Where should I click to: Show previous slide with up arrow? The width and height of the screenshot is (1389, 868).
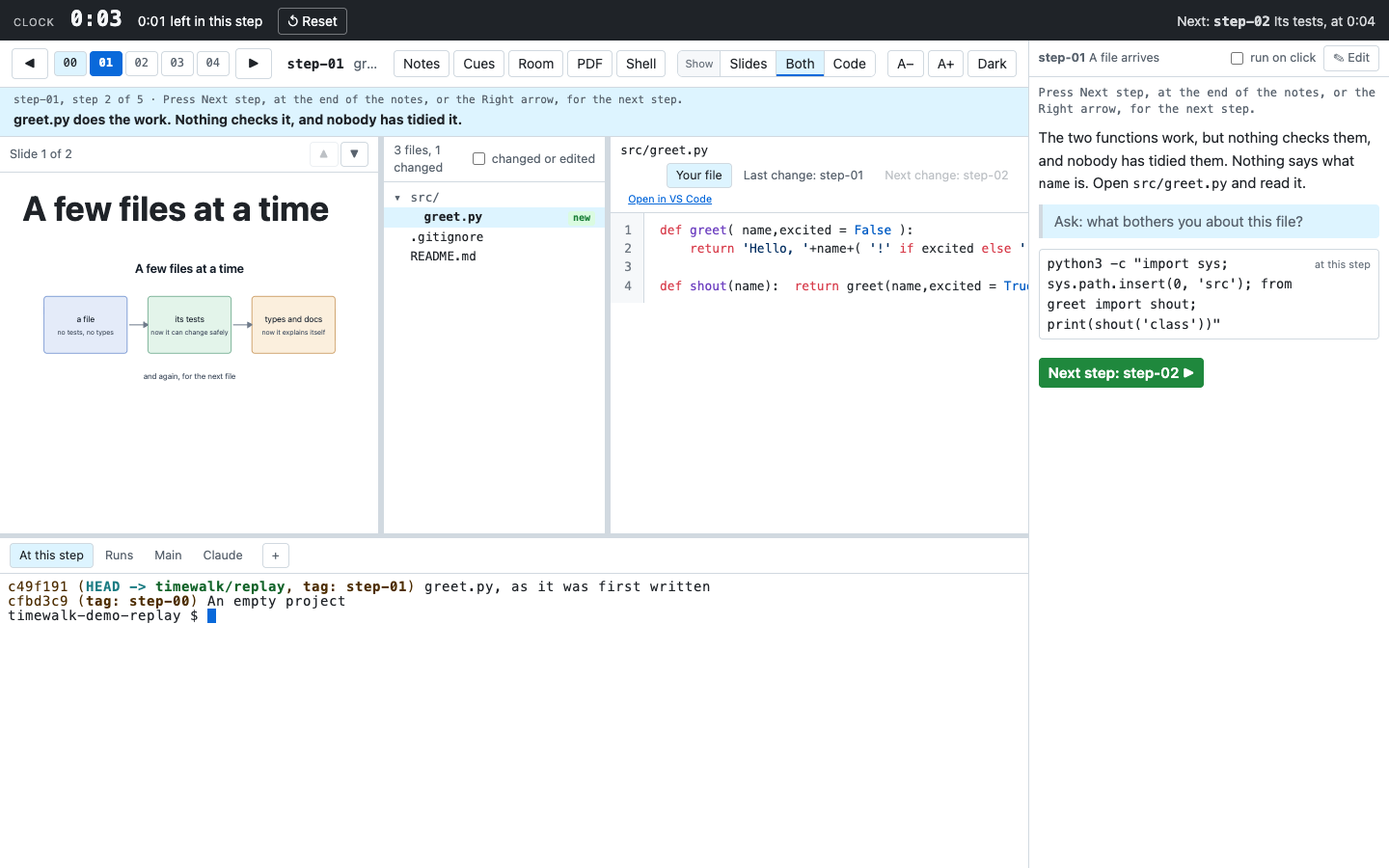coord(324,154)
